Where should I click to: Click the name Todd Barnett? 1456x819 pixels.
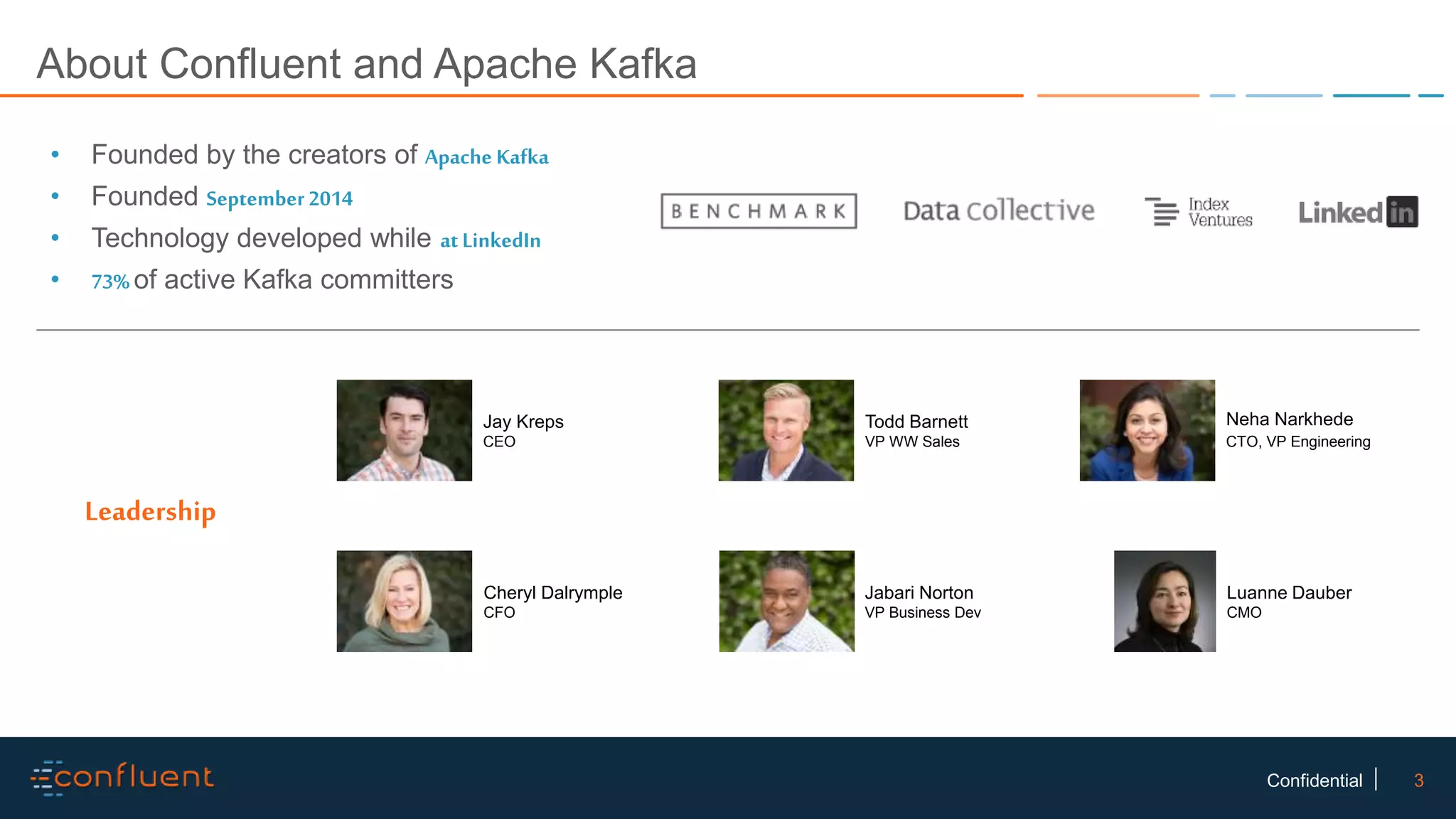(x=916, y=422)
